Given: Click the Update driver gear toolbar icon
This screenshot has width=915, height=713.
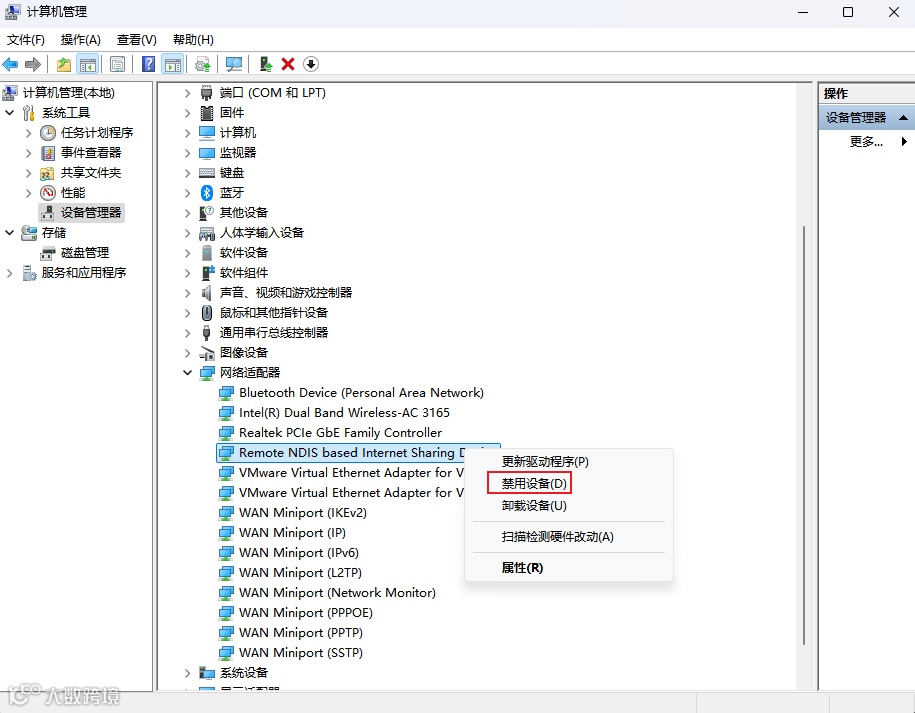Looking at the screenshot, I should (202, 64).
